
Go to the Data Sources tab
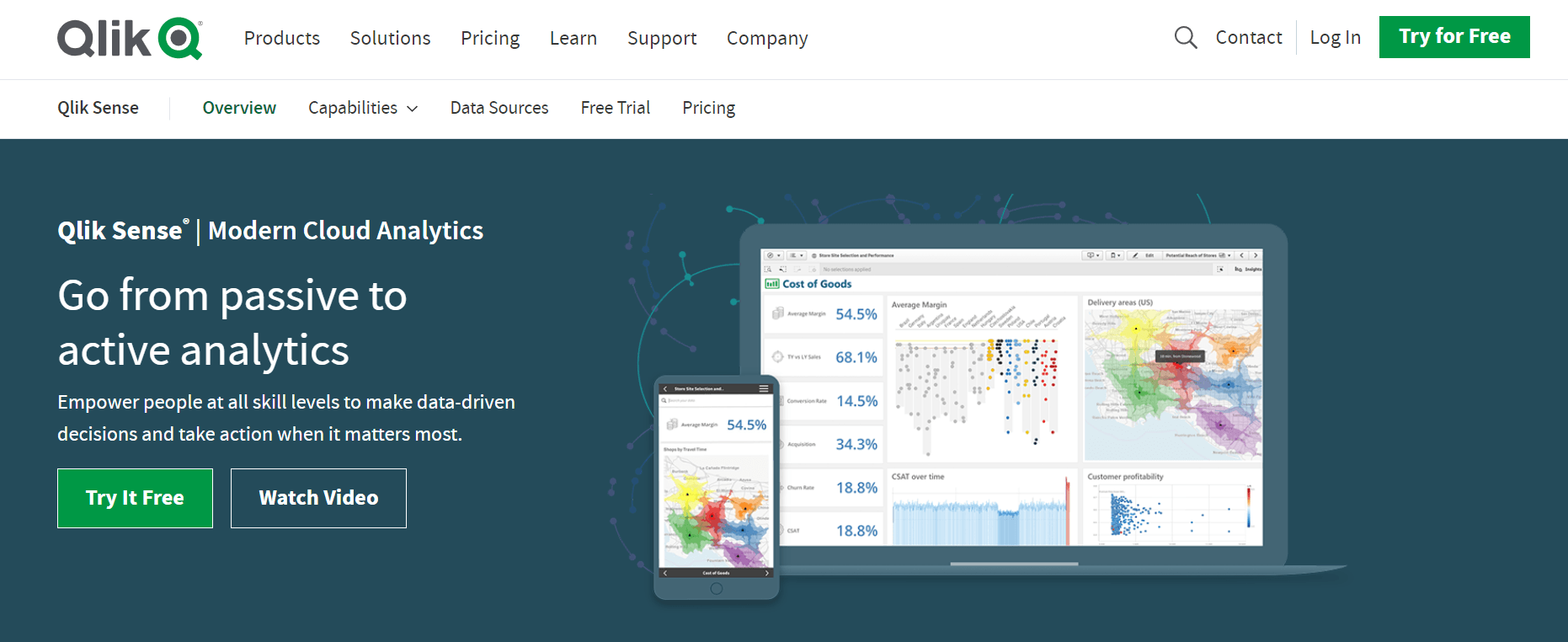pos(499,108)
